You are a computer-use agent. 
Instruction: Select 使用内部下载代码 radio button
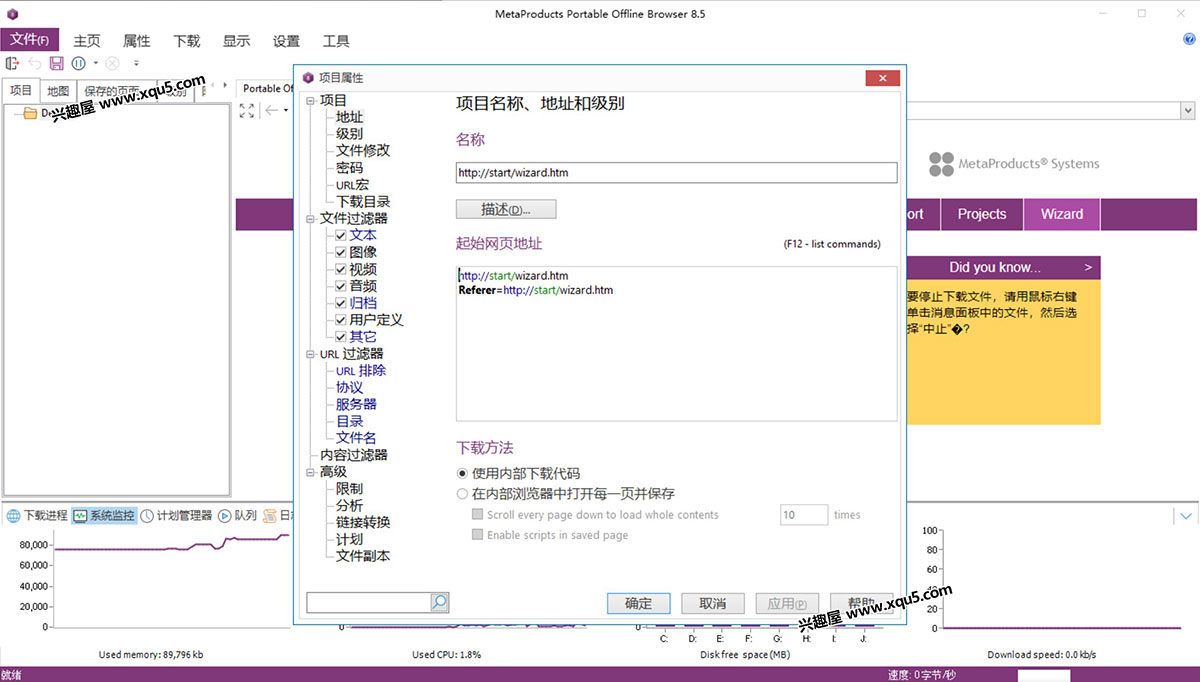(462, 473)
